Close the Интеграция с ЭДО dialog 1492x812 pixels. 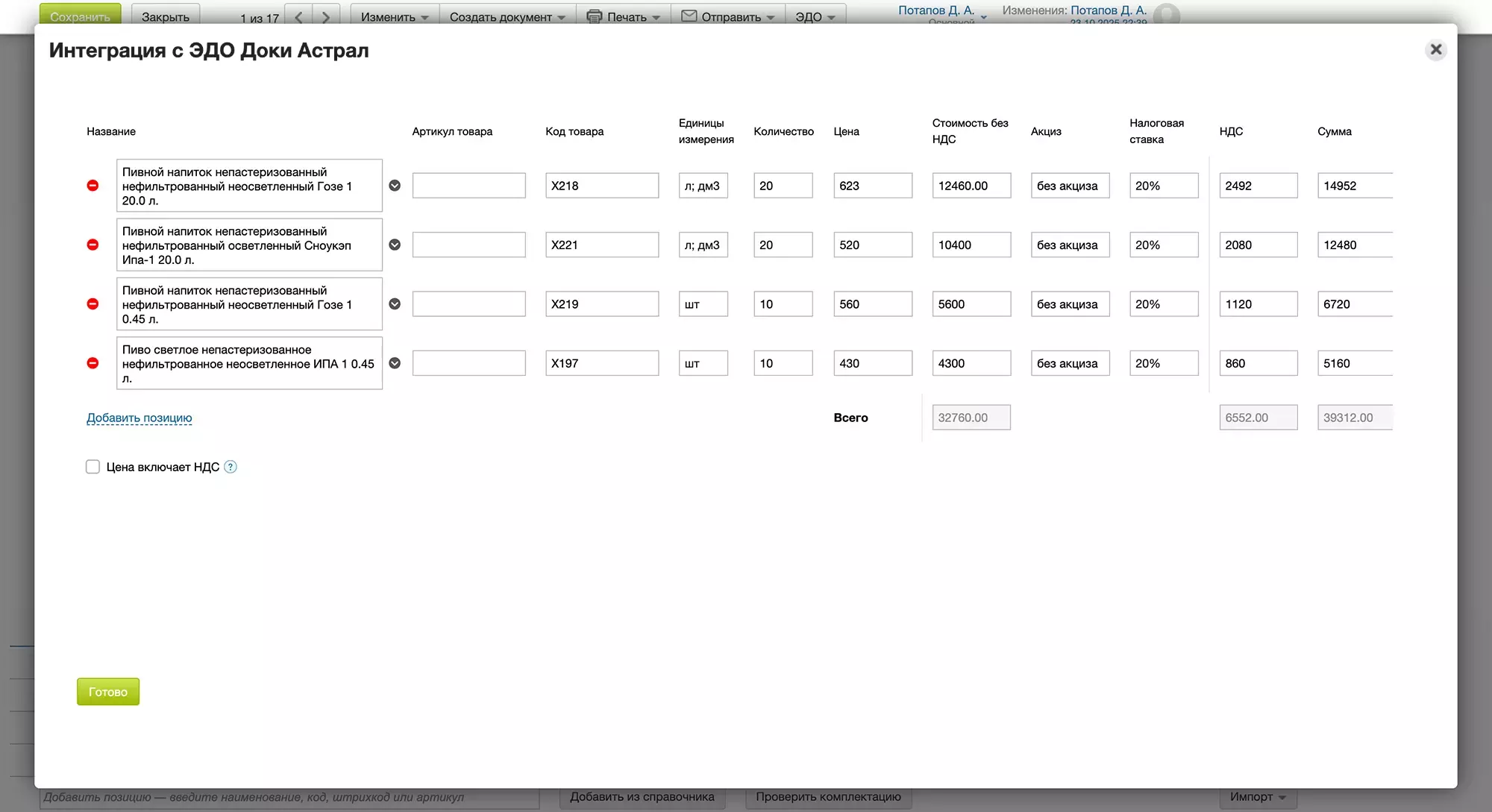coord(1435,50)
